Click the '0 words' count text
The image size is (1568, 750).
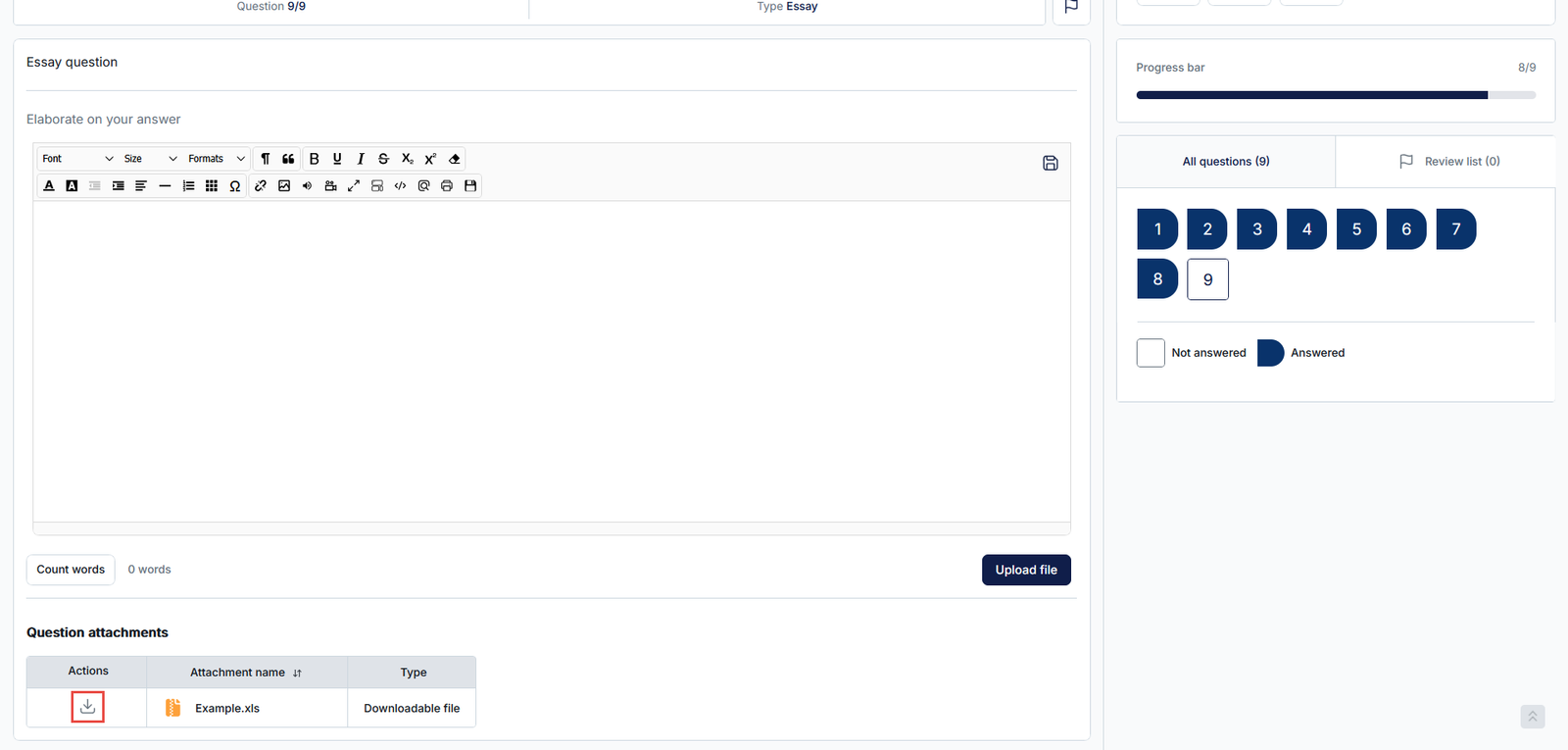(149, 570)
